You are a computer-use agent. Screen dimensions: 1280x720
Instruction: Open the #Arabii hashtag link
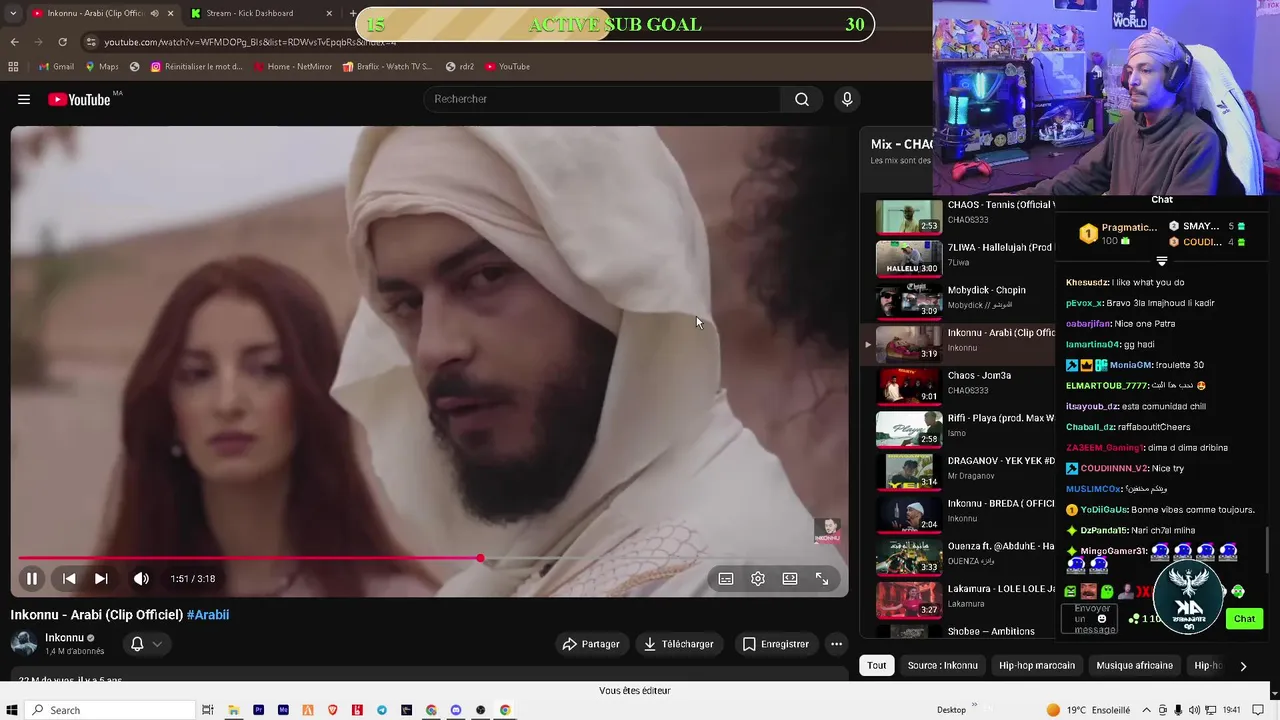point(208,615)
